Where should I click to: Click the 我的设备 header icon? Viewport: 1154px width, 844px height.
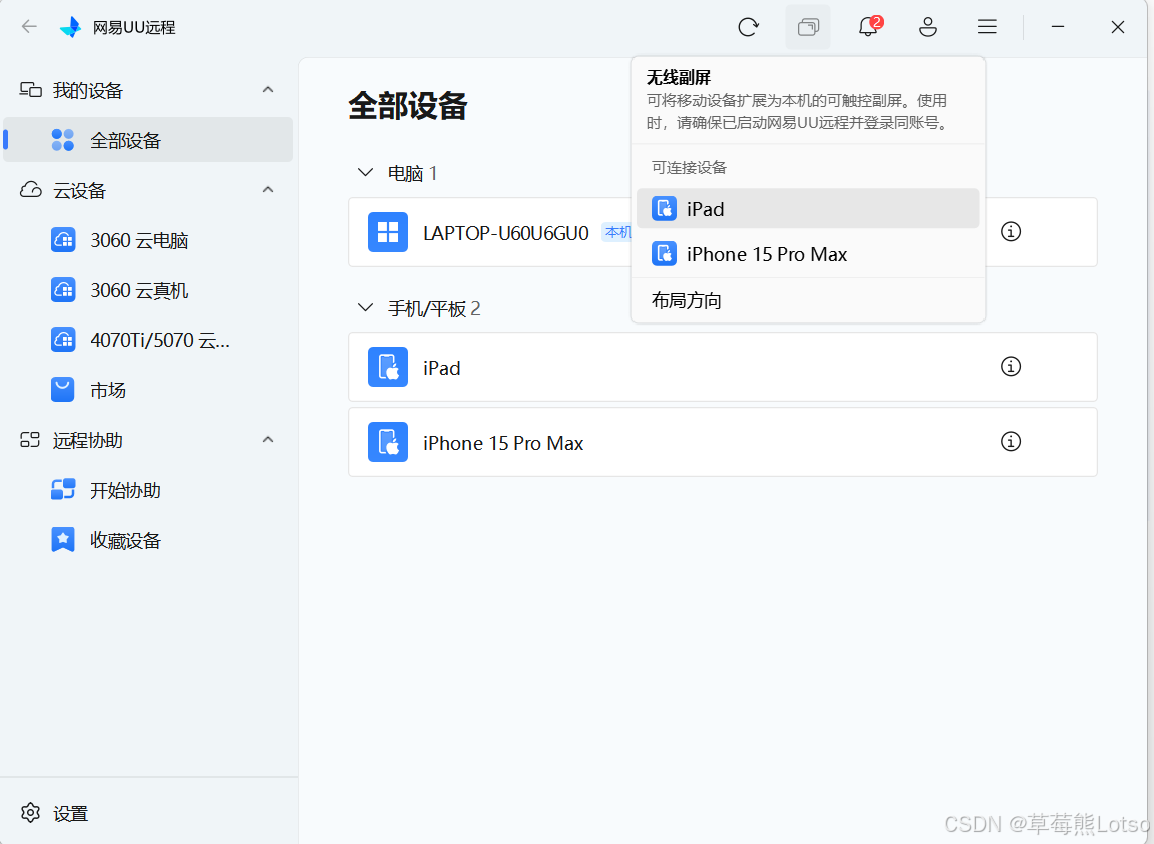coord(30,90)
